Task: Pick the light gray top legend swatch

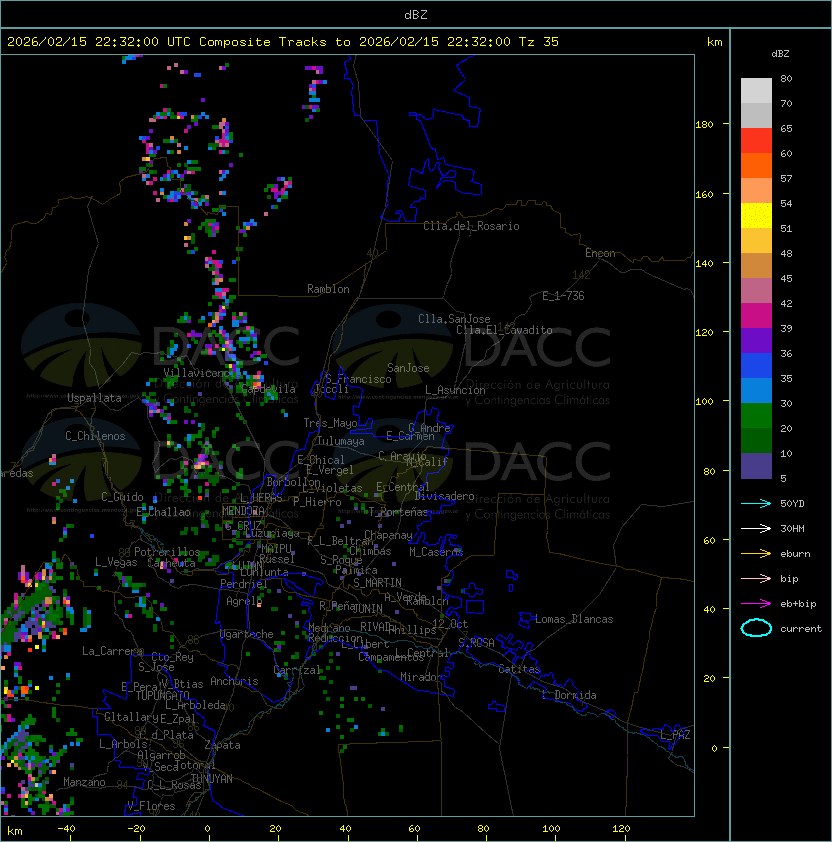Action: [756, 90]
